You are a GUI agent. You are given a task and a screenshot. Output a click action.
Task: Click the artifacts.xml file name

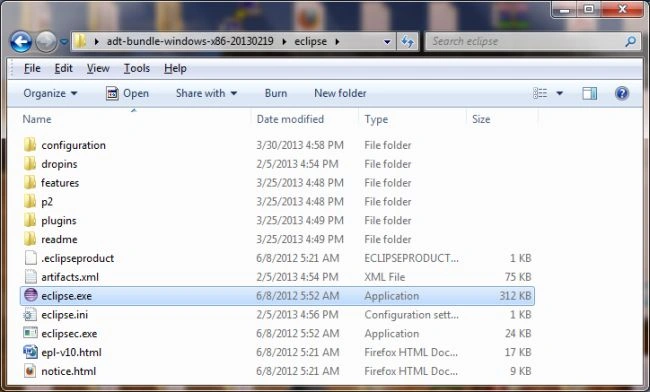pos(70,277)
